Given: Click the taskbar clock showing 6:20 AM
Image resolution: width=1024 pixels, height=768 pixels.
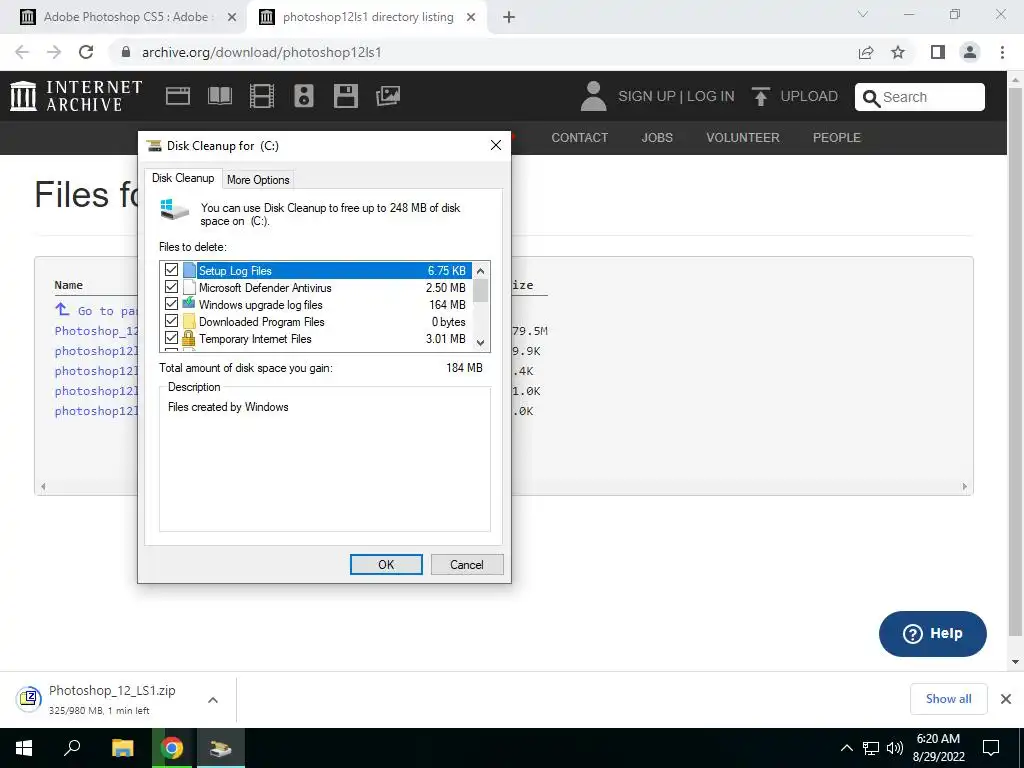Looking at the screenshot, I should point(938,748).
